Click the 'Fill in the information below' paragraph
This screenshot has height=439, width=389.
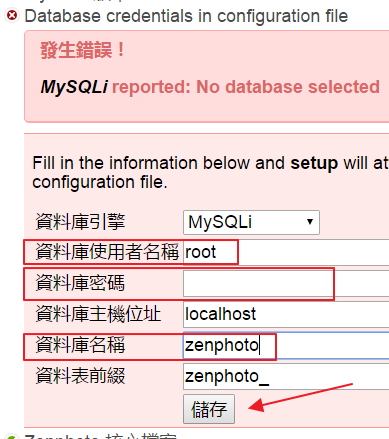click(x=211, y=172)
